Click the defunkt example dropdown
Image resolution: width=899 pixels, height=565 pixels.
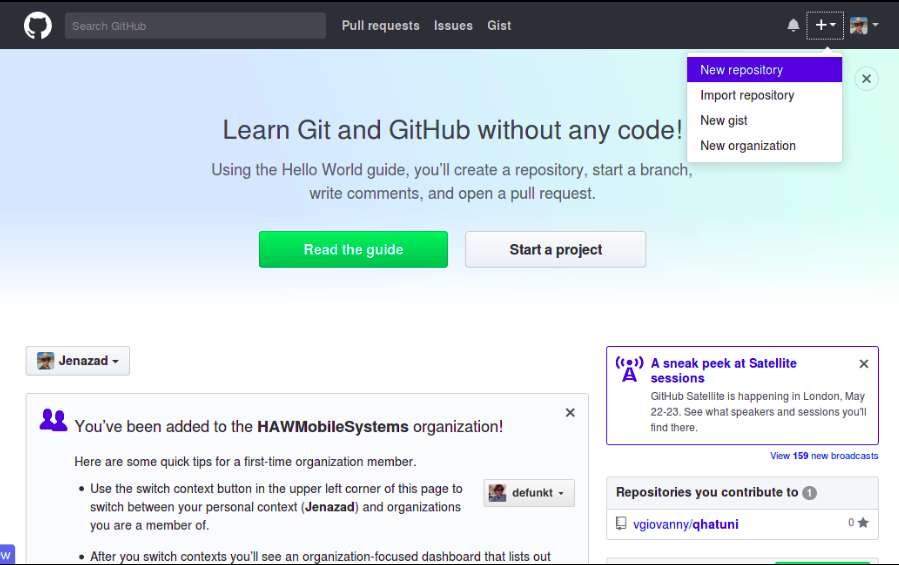point(529,493)
